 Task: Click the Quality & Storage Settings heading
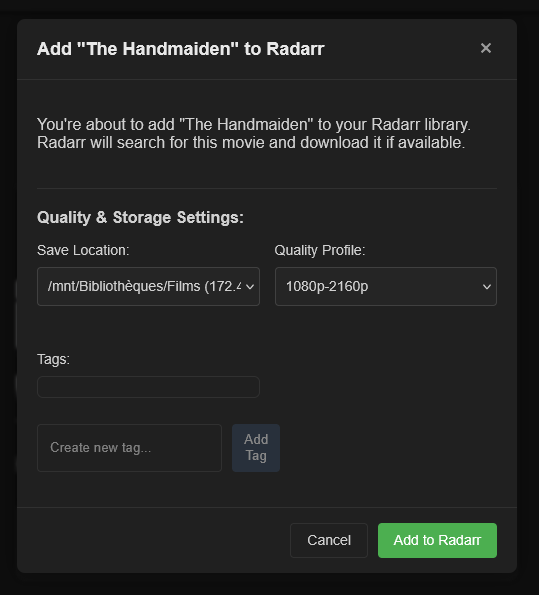pos(140,217)
